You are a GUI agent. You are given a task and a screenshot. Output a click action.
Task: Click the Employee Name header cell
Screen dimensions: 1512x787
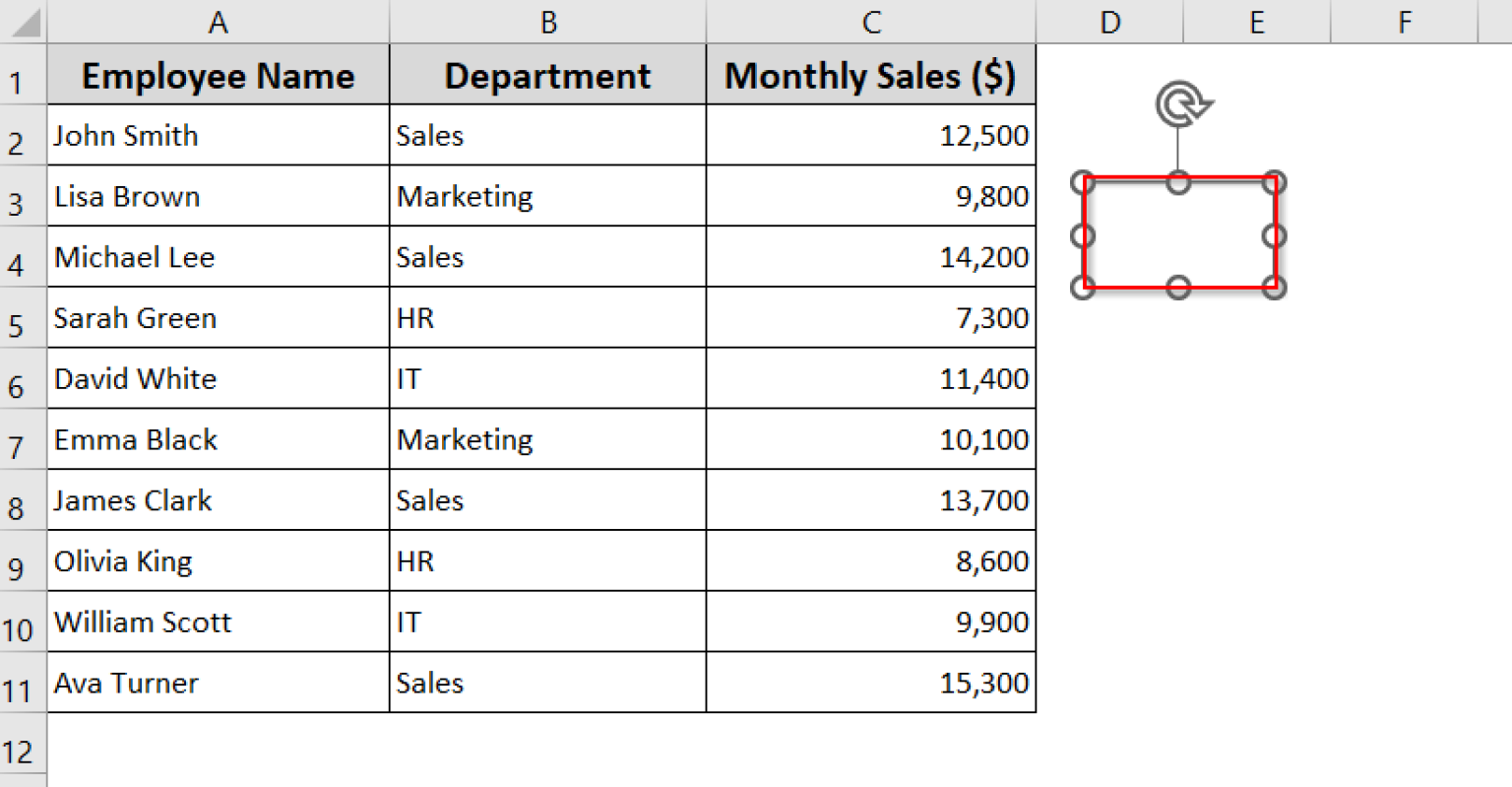coord(218,76)
